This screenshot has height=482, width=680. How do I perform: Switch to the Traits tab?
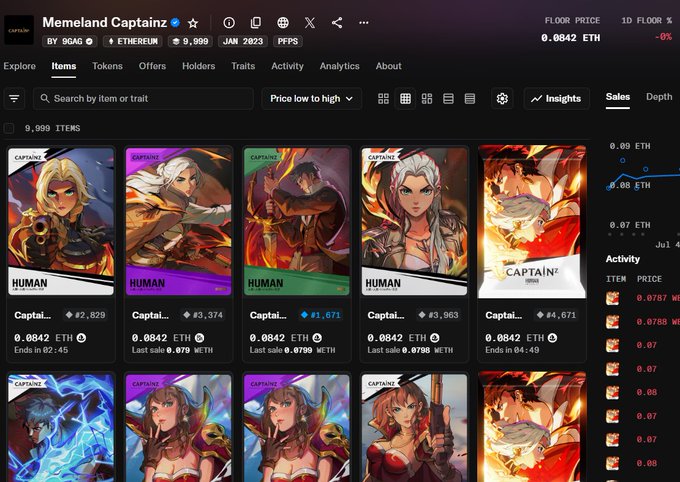coord(243,66)
